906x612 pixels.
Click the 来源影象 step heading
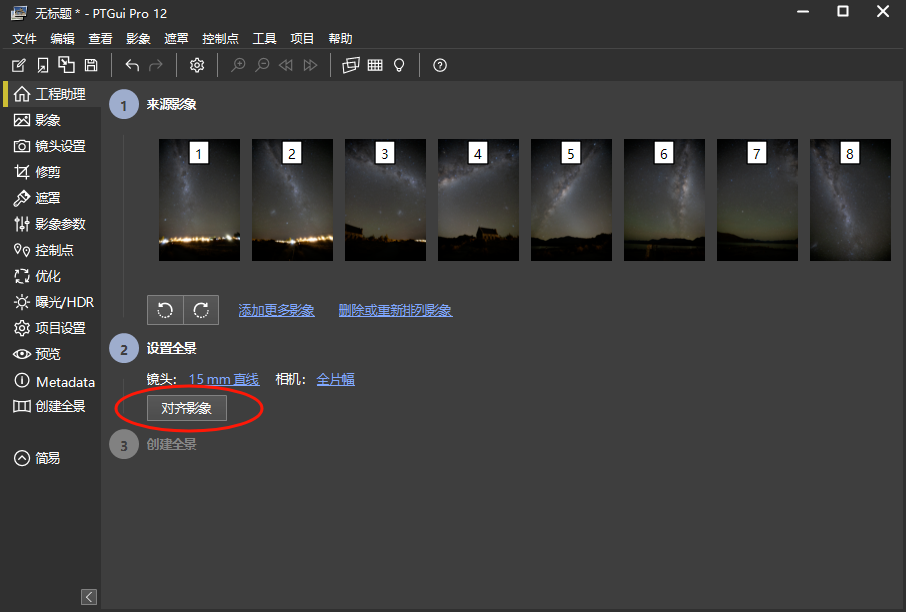tap(172, 105)
